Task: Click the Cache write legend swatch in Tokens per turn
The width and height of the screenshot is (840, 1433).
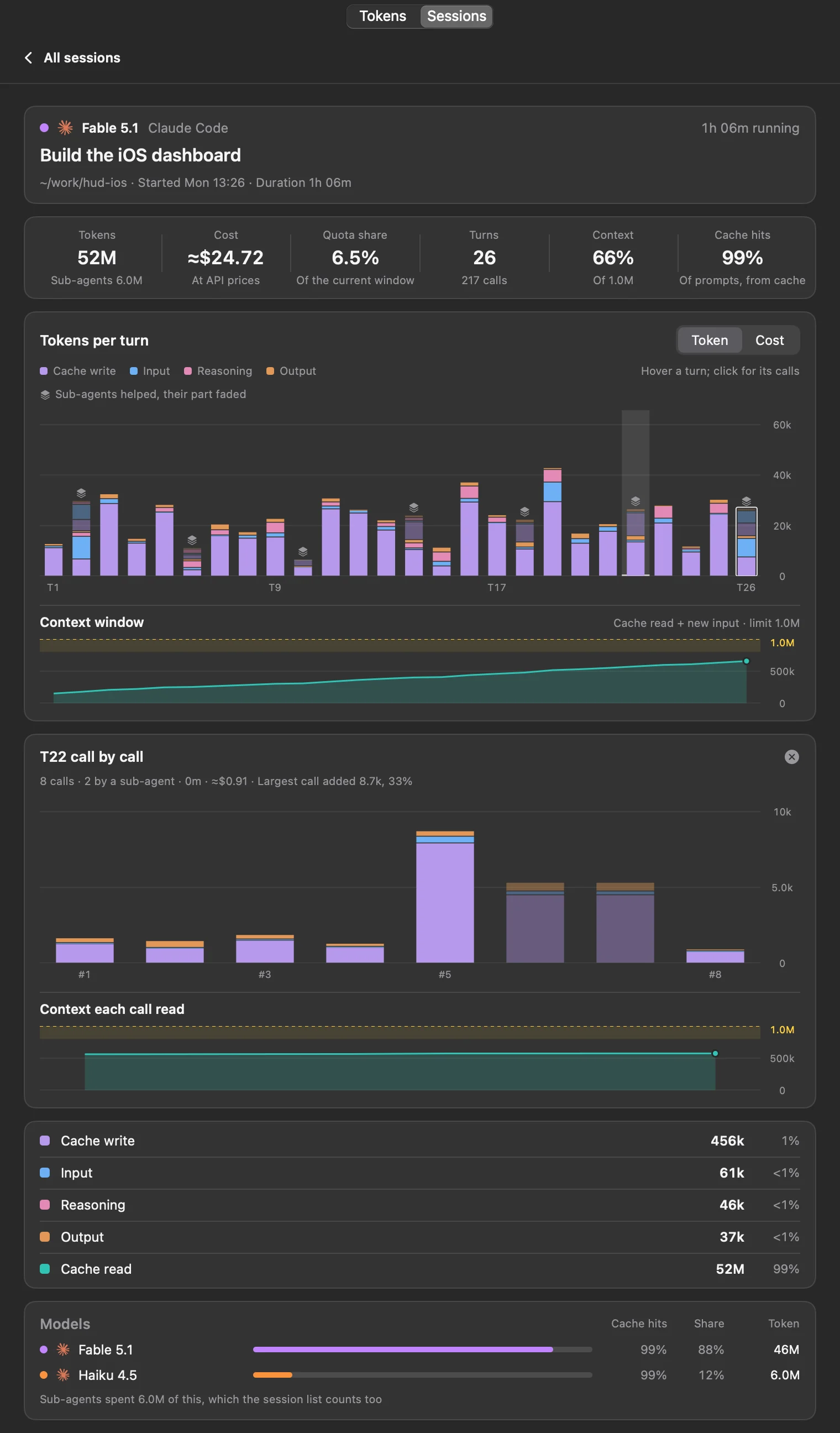Action: point(44,372)
